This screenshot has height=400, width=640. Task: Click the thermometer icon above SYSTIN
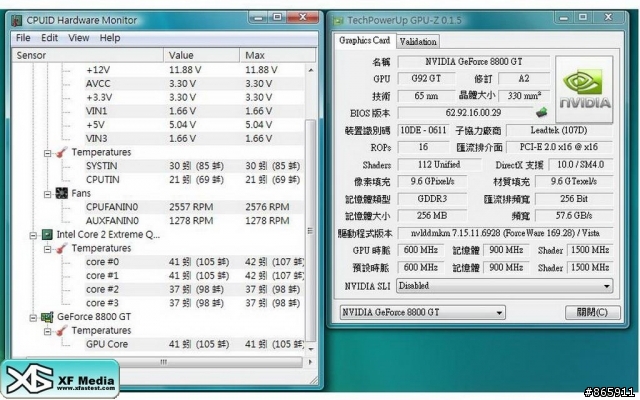pos(62,152)
